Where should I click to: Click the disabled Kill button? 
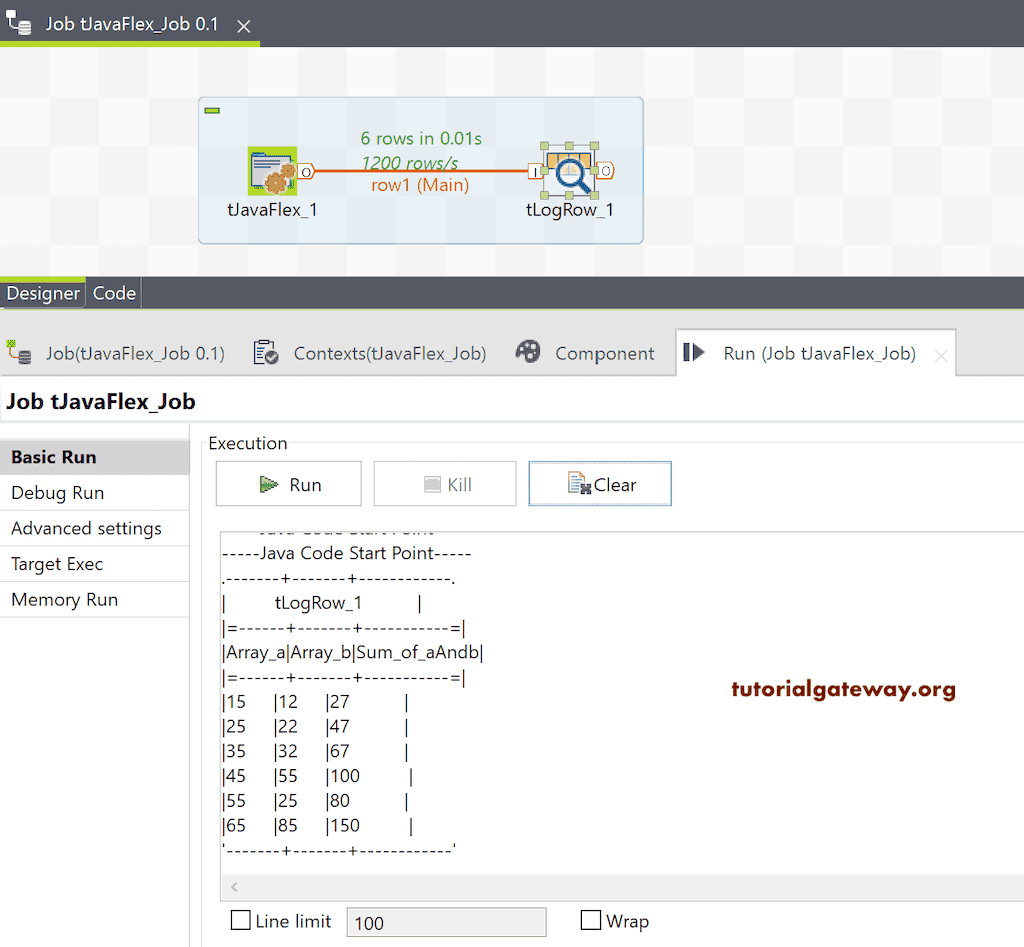(x=445, y=484)
